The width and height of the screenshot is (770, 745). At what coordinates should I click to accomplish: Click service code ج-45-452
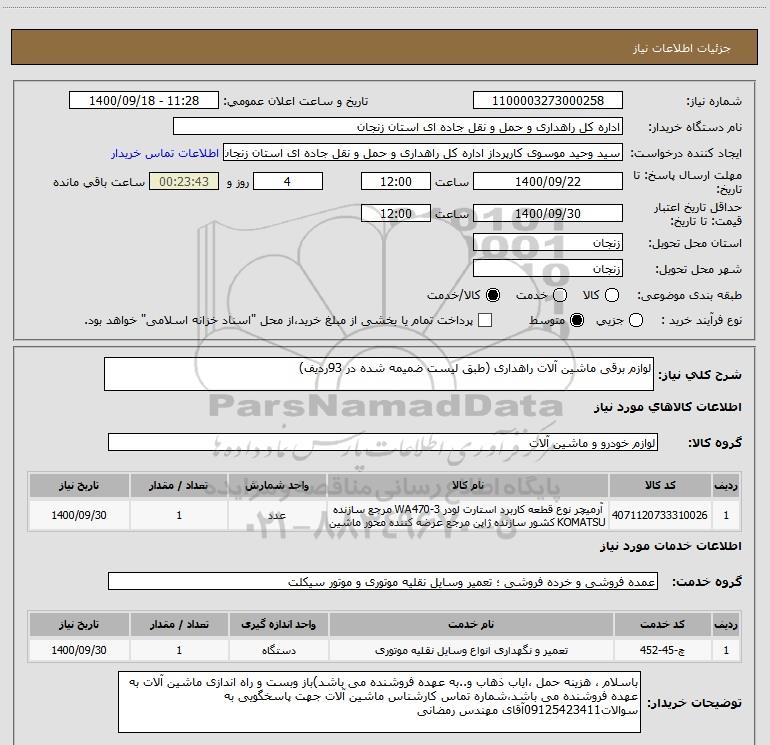pyautogui.click(x=662, y=650)
